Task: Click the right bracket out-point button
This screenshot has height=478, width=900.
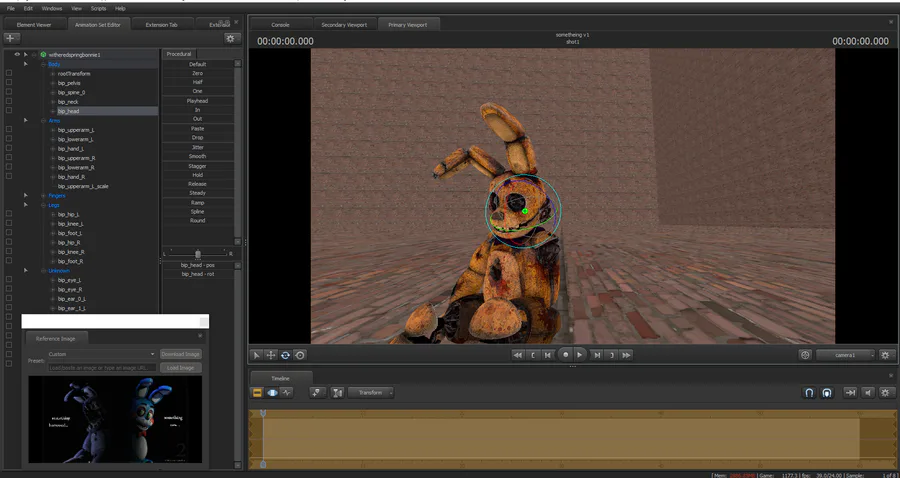Action: 612,355
